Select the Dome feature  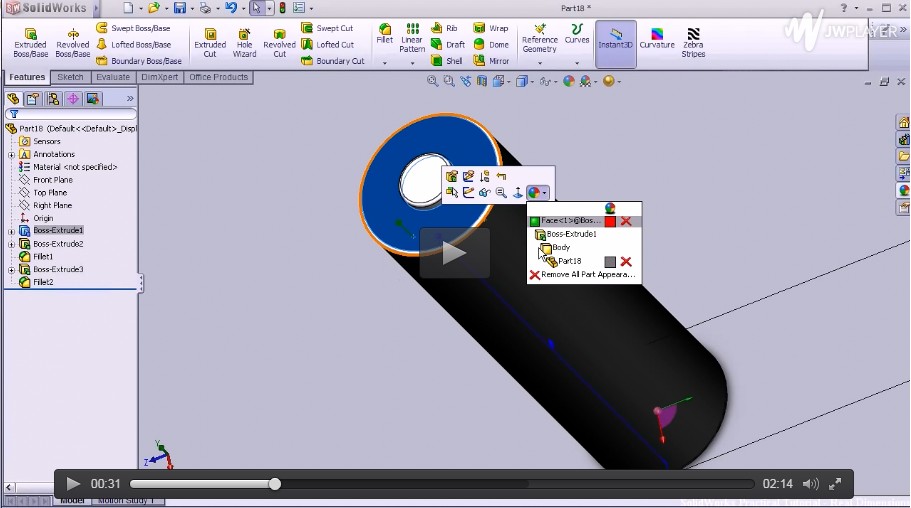click(491, 44)
